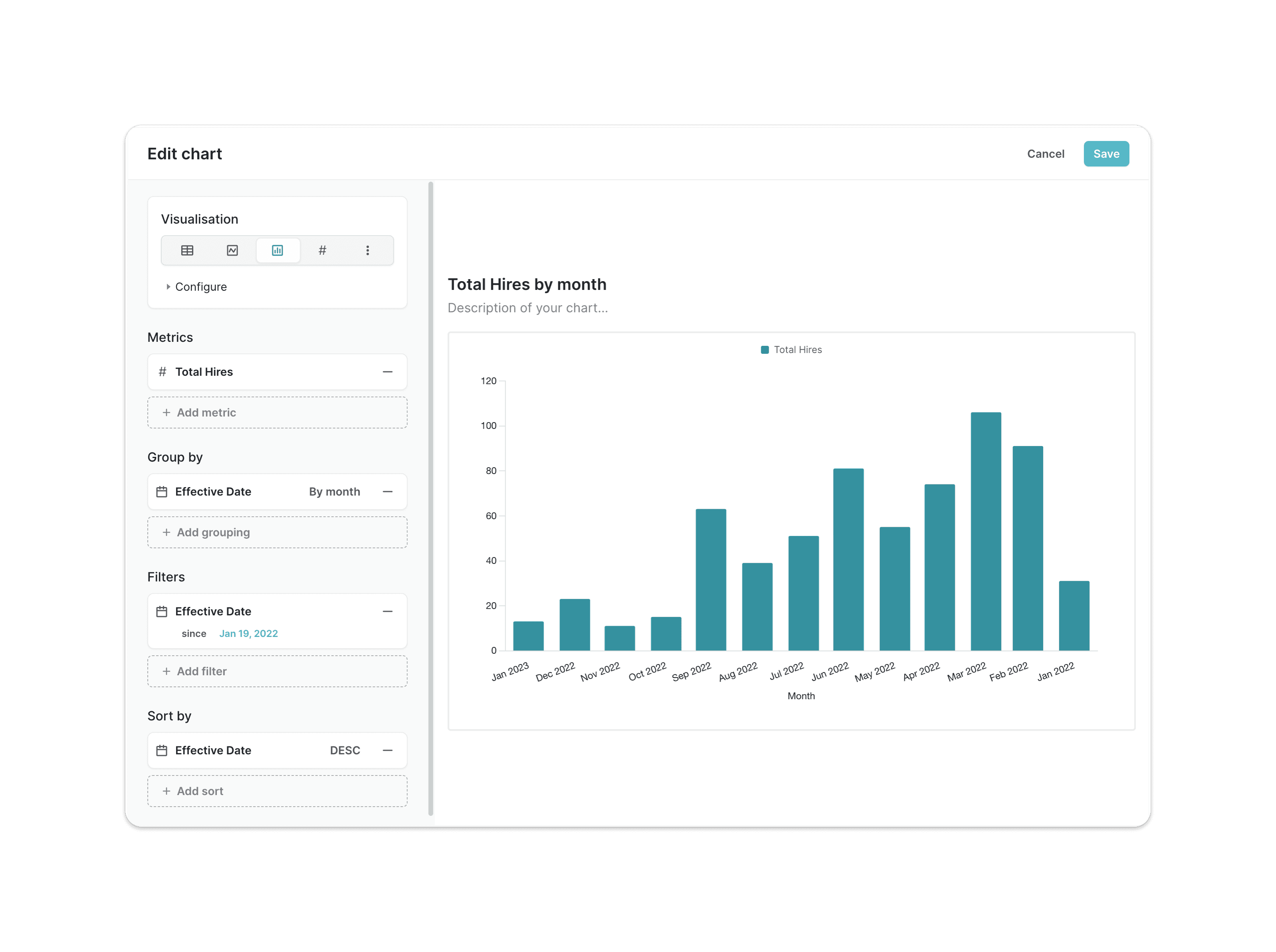This screenshot has width=1276, height=952.
Task: Toggle Total Hires legend entry
Action: tap(791, 350)
